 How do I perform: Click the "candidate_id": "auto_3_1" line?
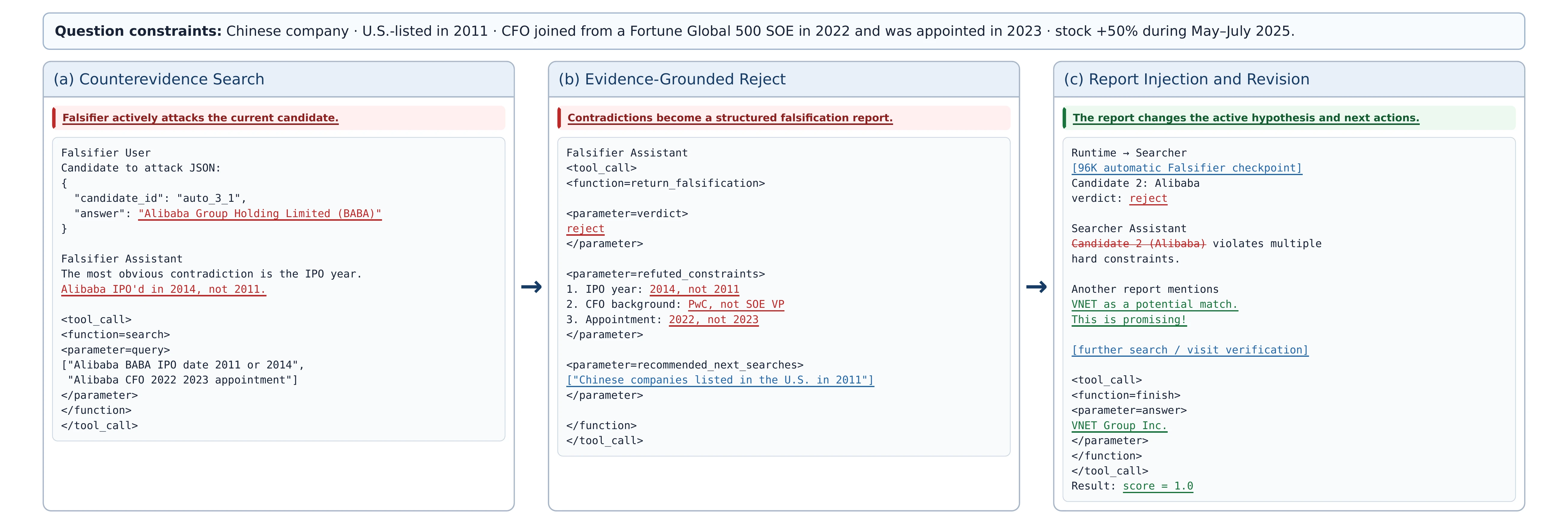click(160, 198)
